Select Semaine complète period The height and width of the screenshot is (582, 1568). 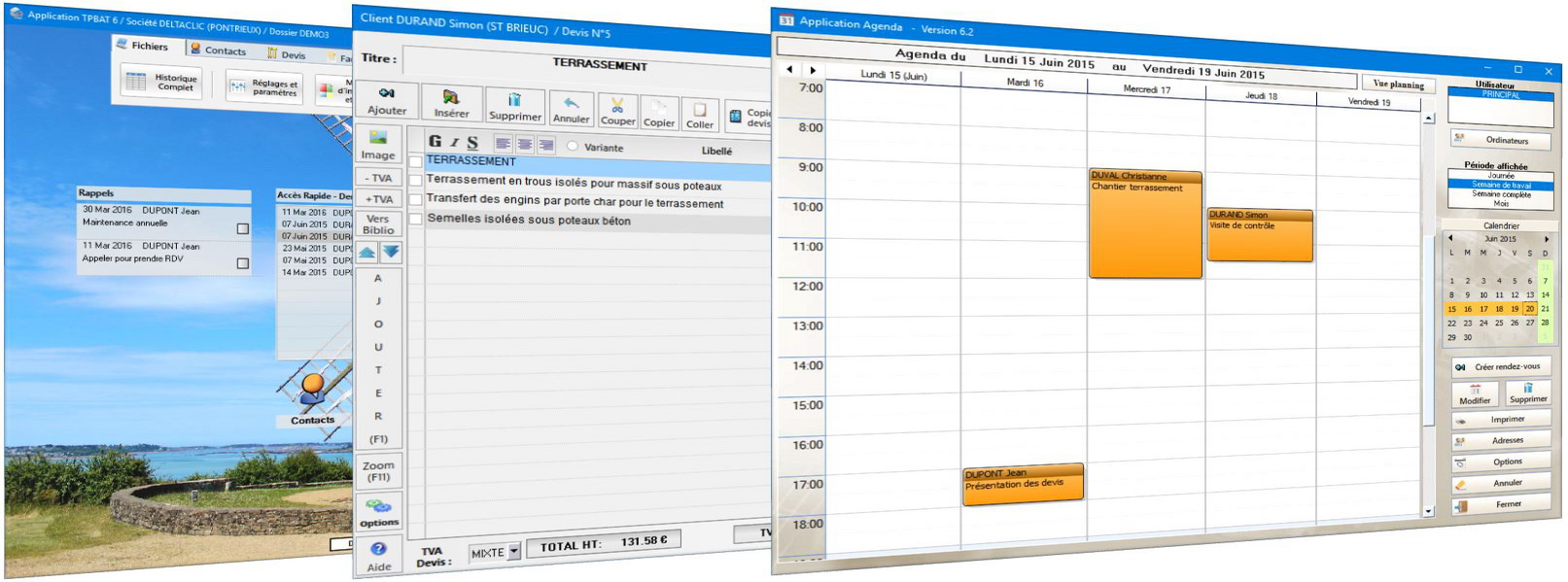[1500, 194]
